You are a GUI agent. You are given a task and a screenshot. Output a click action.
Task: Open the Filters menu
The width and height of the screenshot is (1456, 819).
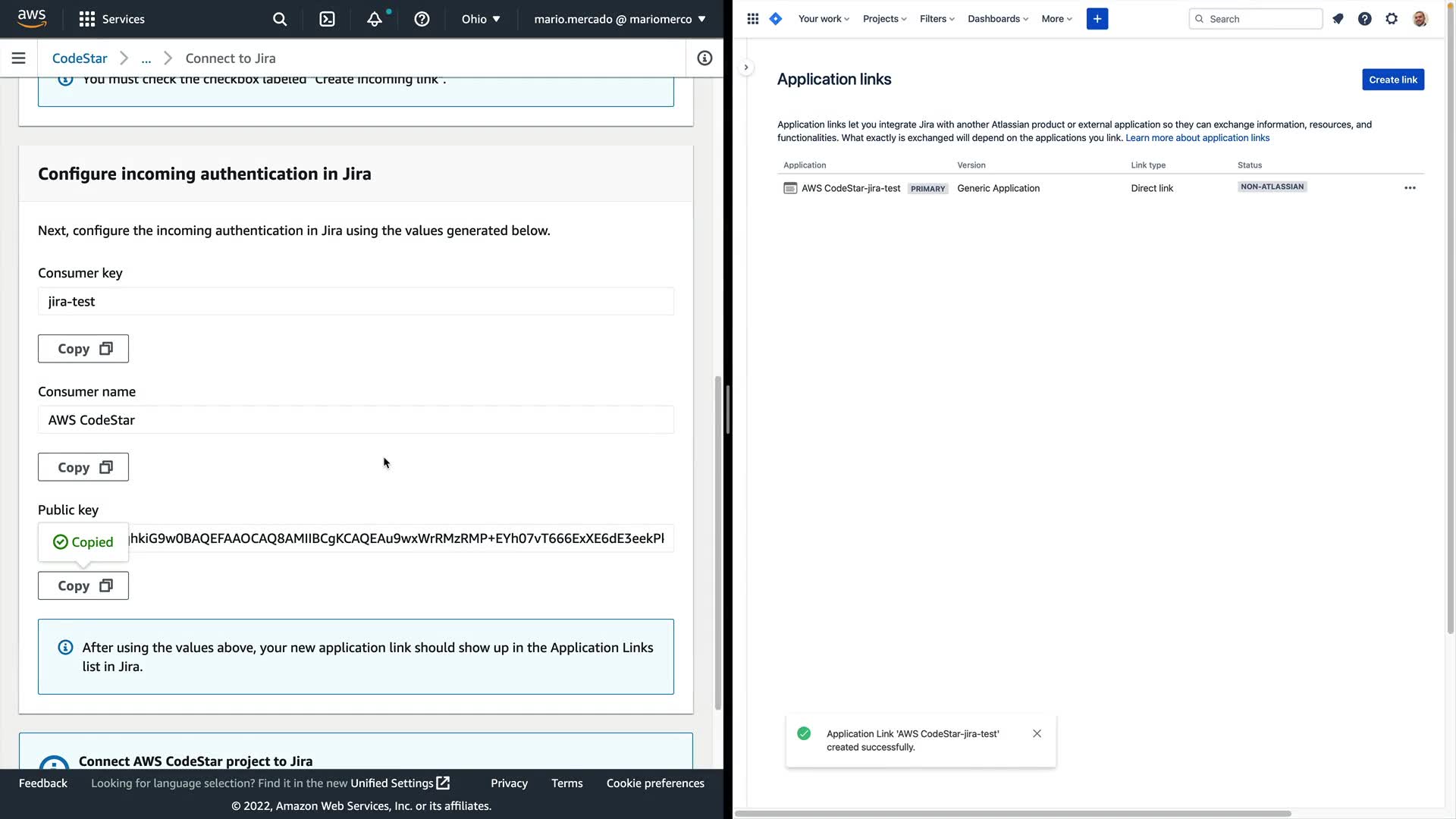pos(937,19)
